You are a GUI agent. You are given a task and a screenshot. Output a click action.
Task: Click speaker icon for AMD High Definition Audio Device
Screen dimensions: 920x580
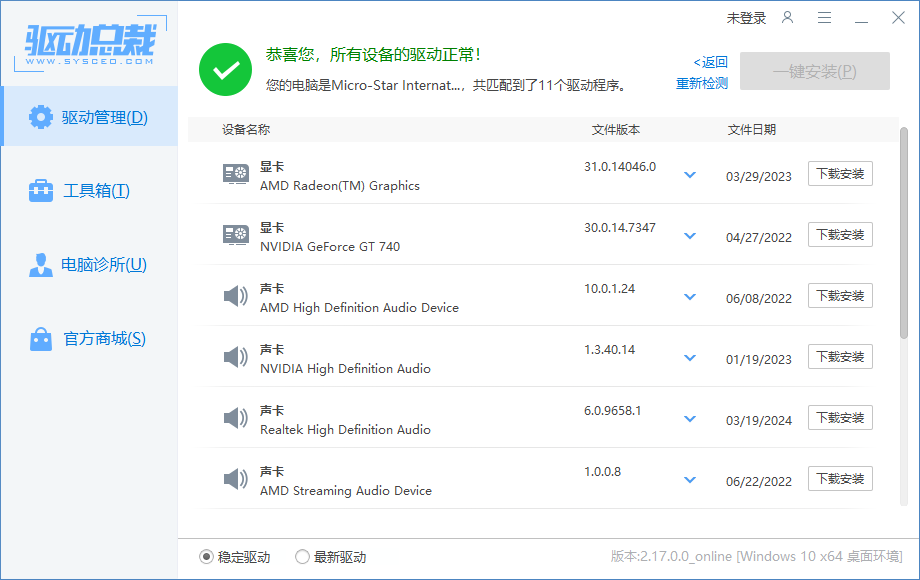pyautogui.click(x=236, y=296)
